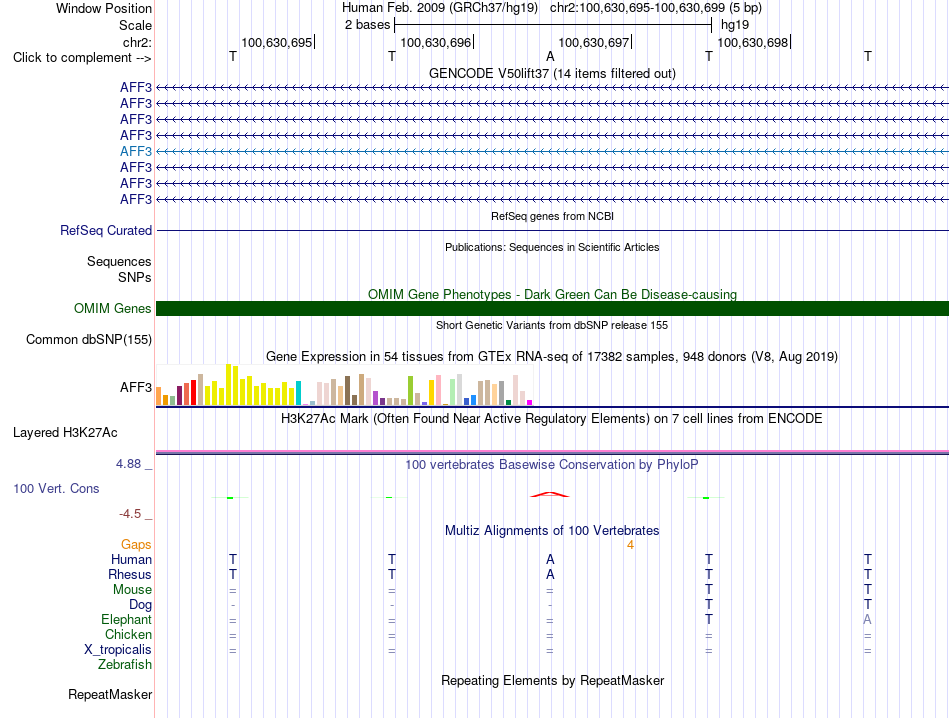
Task: Open the Multiz Alignments of 100 Vertebrates title
Action: click(552, 531)
